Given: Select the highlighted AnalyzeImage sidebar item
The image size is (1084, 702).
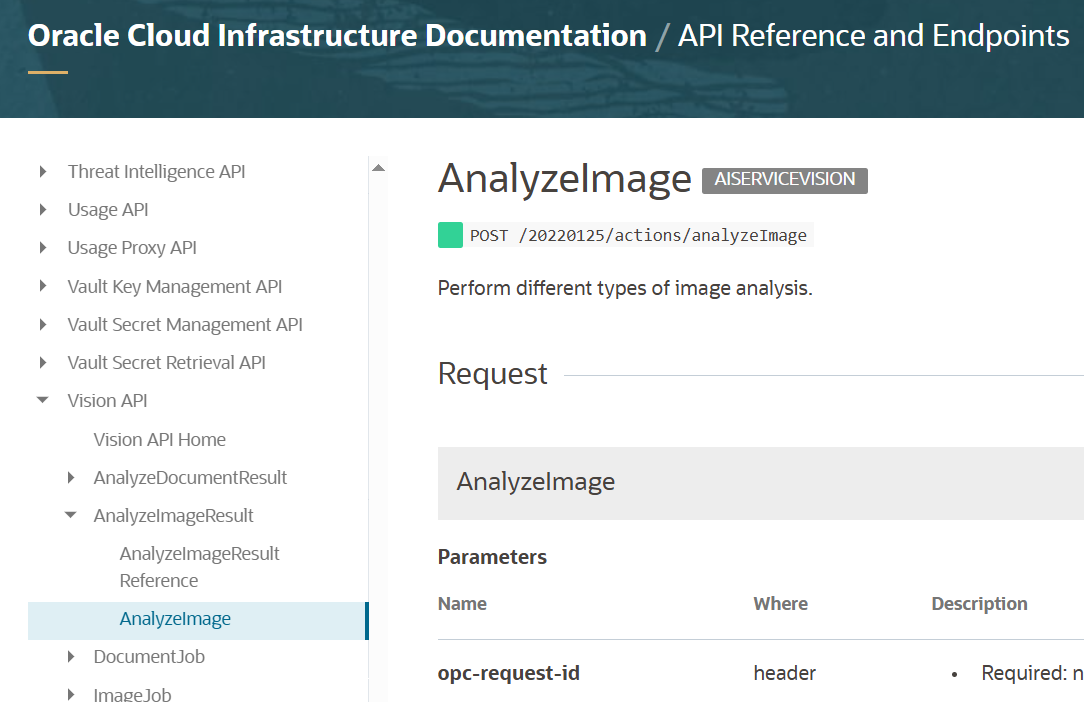Looking at the screenshot, I should click(x=198, y=620).
